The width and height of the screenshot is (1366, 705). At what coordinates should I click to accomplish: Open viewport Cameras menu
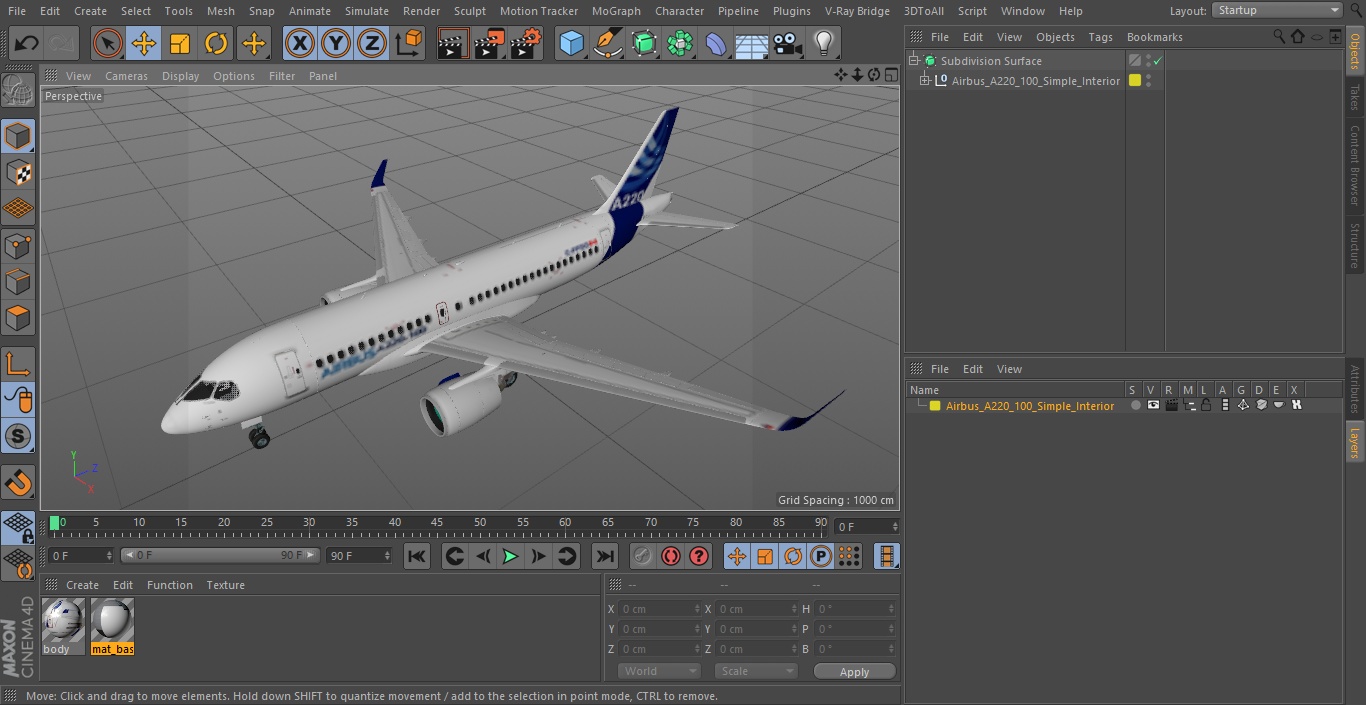tap(126, 76)
